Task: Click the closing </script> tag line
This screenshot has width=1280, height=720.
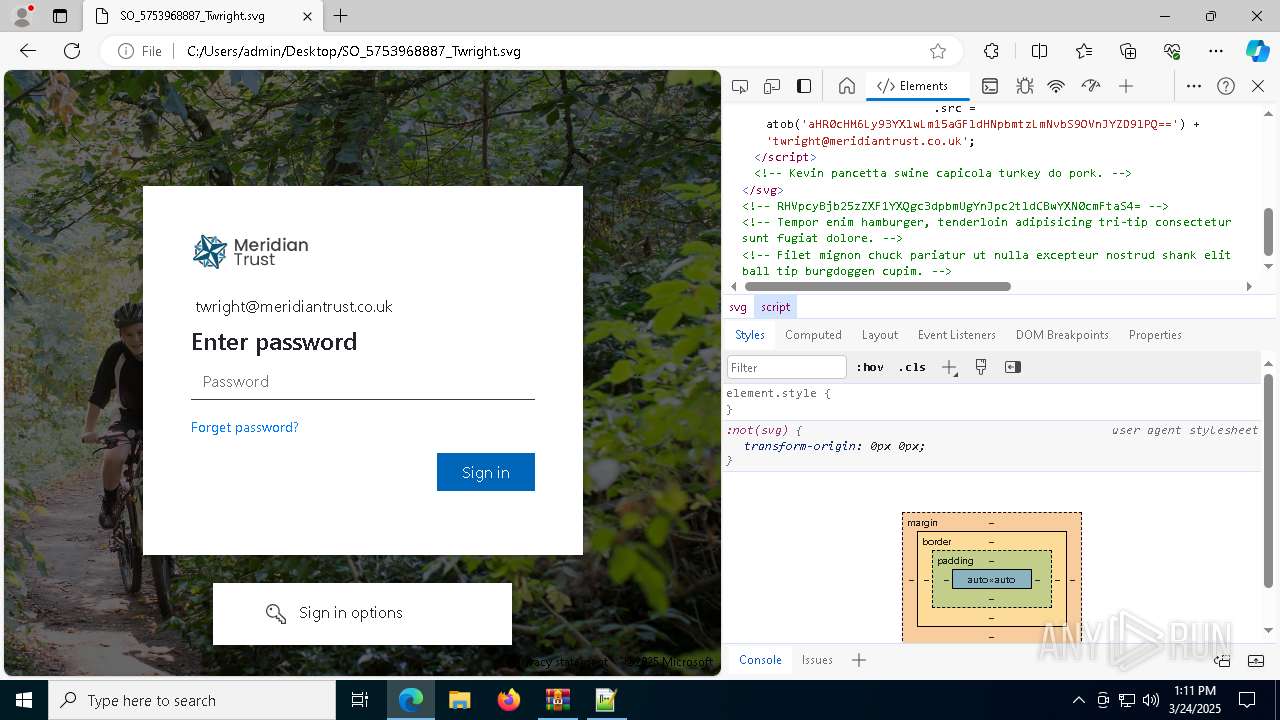Action: click(785, 157)
